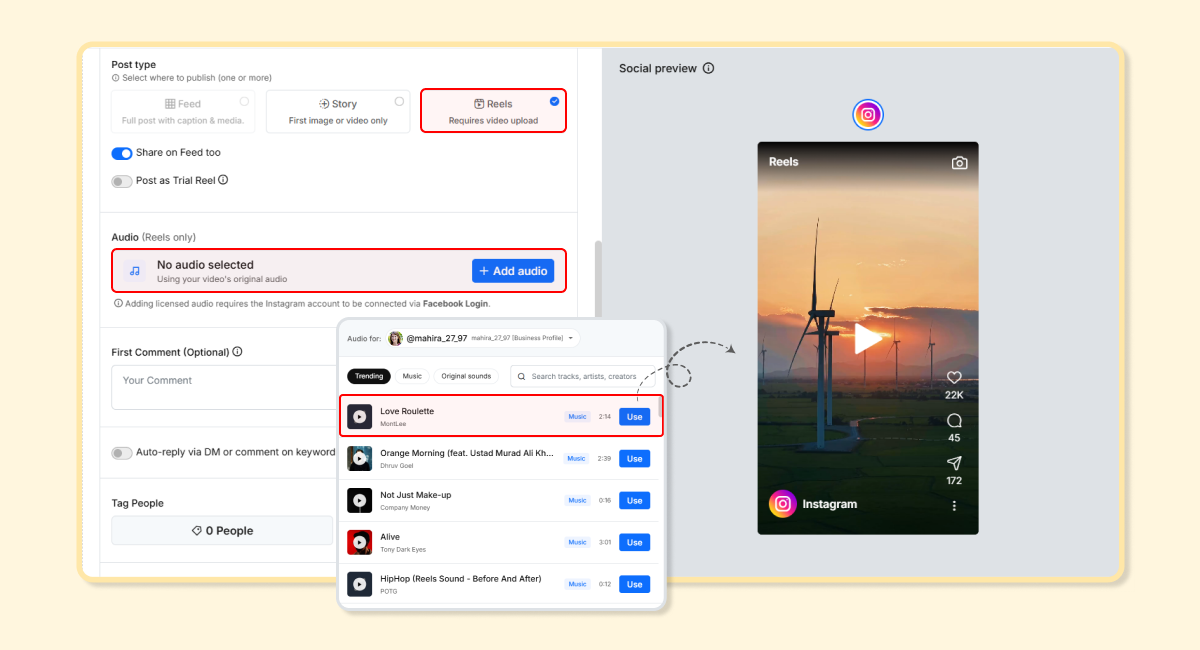Enable Auto-reply via DM or comment toggle
The height and width of the screenshot is (650, 1200).
(x=122, y=453)
